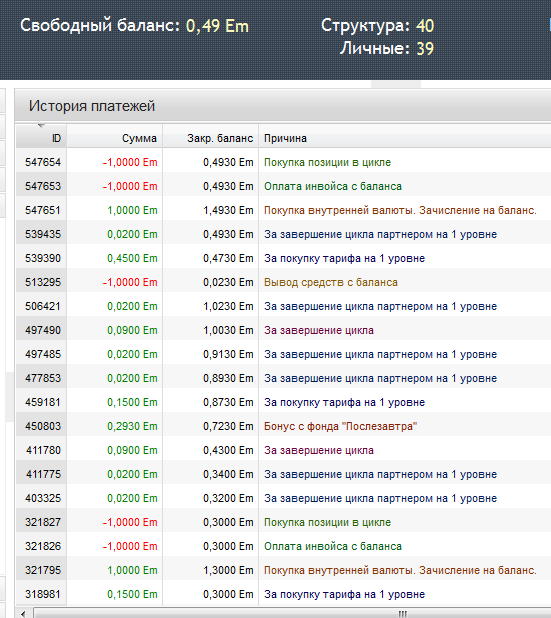Click 1,0000 Em amount in row 547651

coord(132,210)
